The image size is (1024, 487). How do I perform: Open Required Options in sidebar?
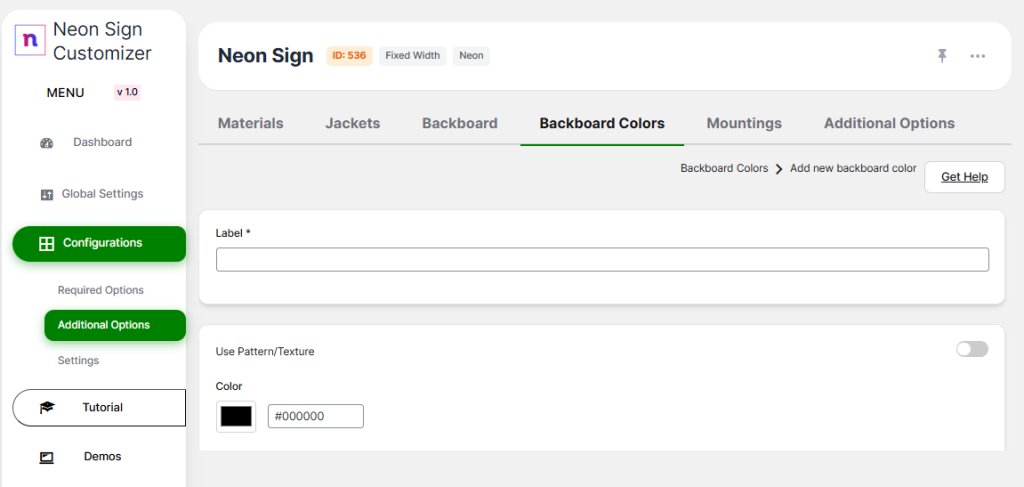[101, 290]
